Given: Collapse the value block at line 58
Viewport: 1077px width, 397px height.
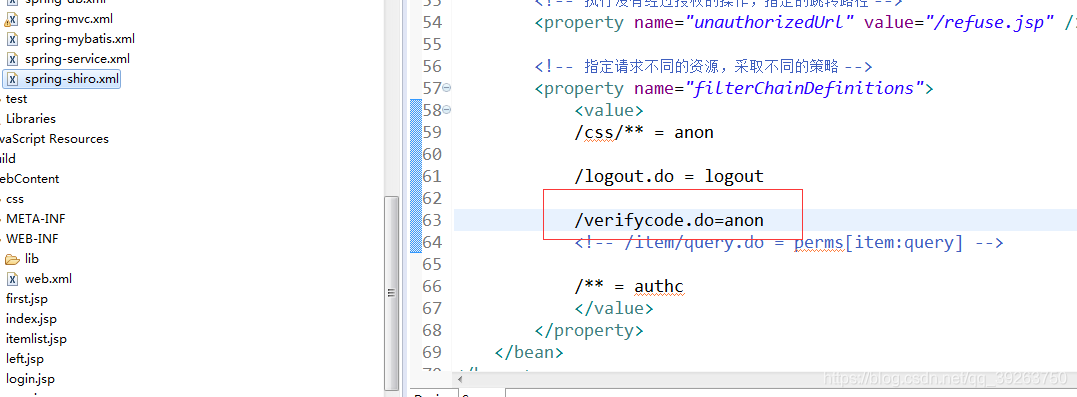Looking at the screenshot, I should (447, 110).
